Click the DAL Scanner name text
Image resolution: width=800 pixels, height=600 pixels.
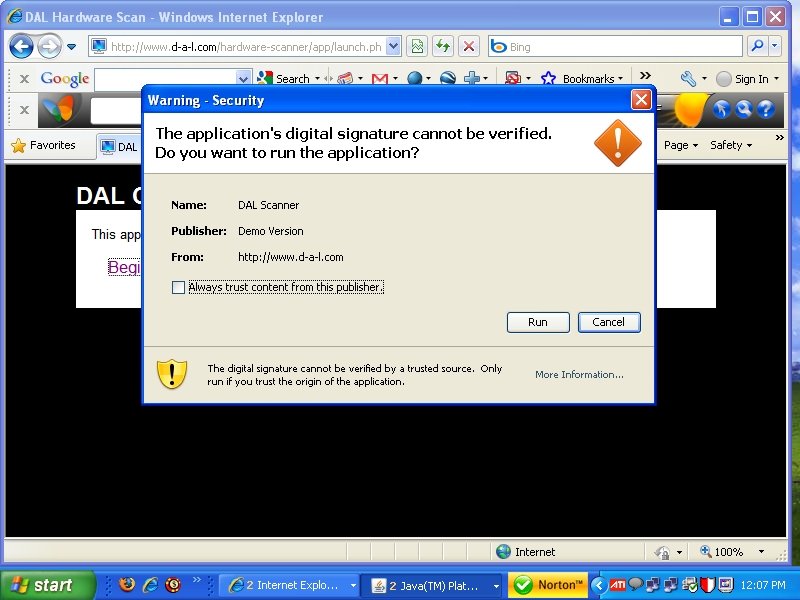[x=268, y=205]
